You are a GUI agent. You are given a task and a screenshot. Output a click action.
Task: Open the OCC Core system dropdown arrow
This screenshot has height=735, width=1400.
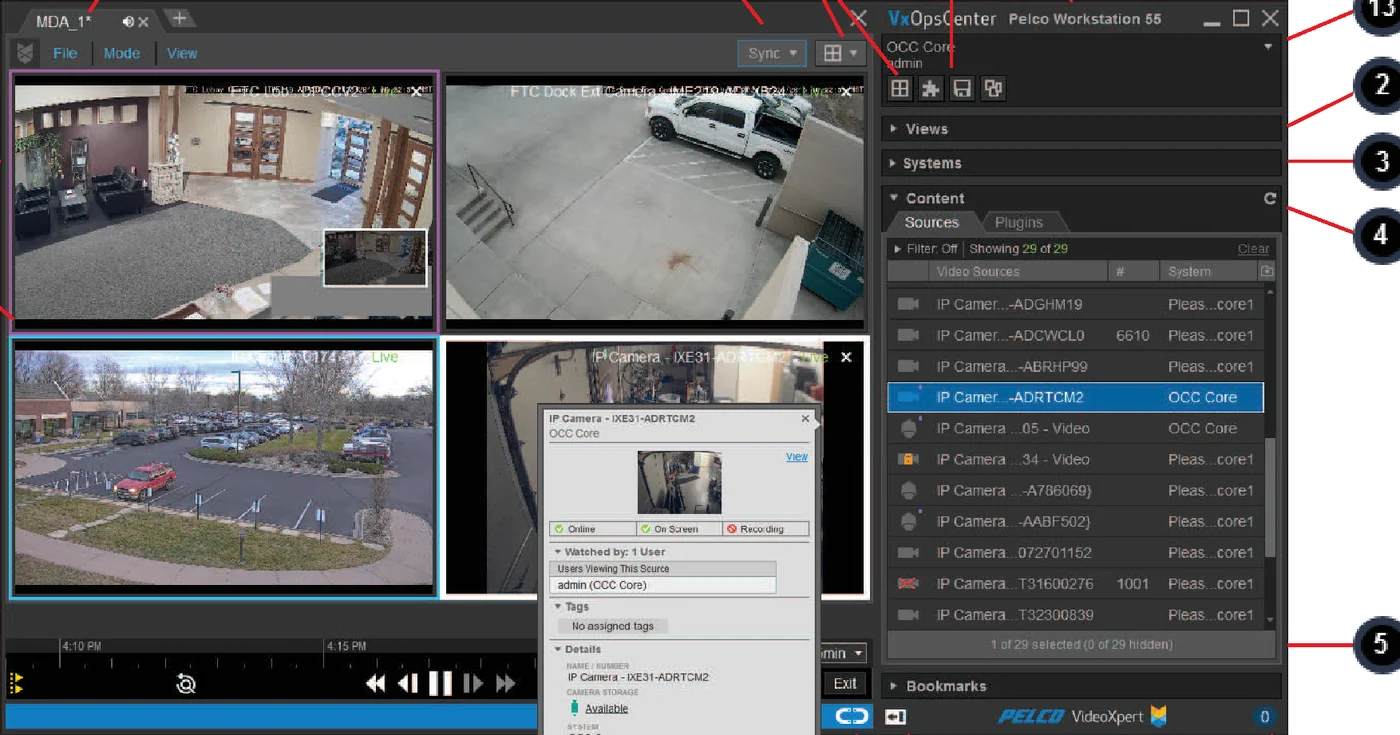click(x=1268, y=47)
